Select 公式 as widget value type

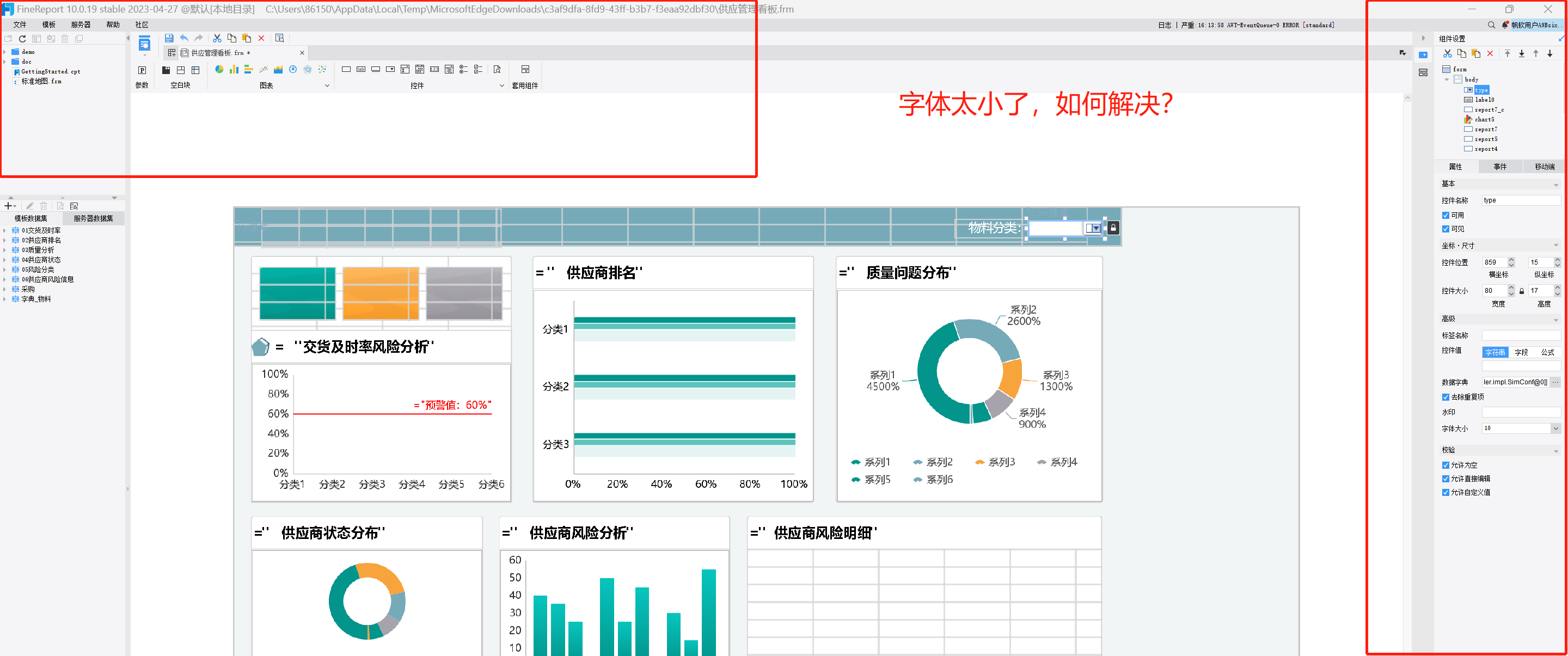point(1547,352)
